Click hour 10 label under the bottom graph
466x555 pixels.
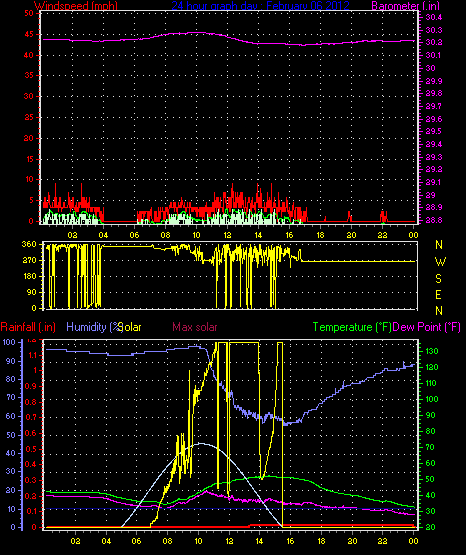(198, 541)
